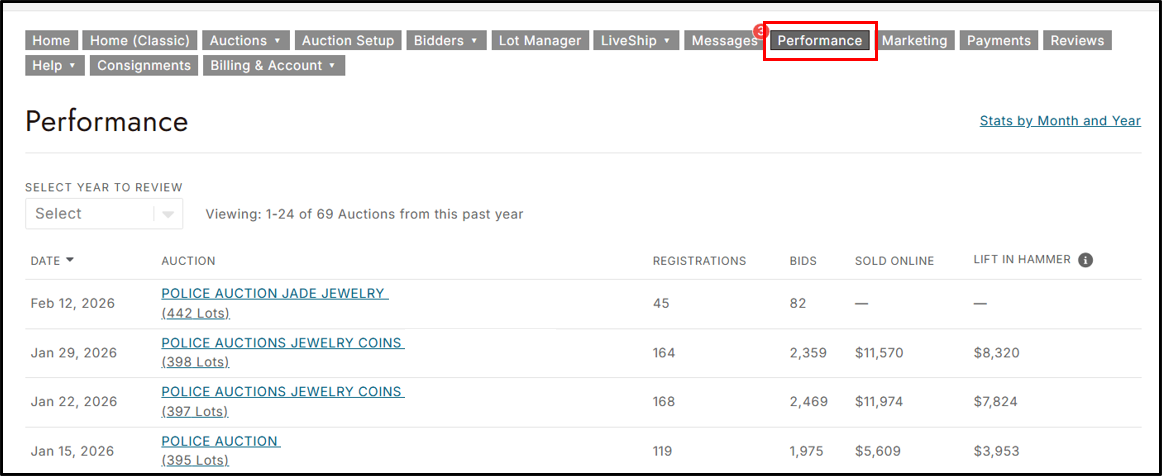Click the Jan 22, 2026 date cell
This screenshot has width=1162, height=476.
(x=73, y=402)
